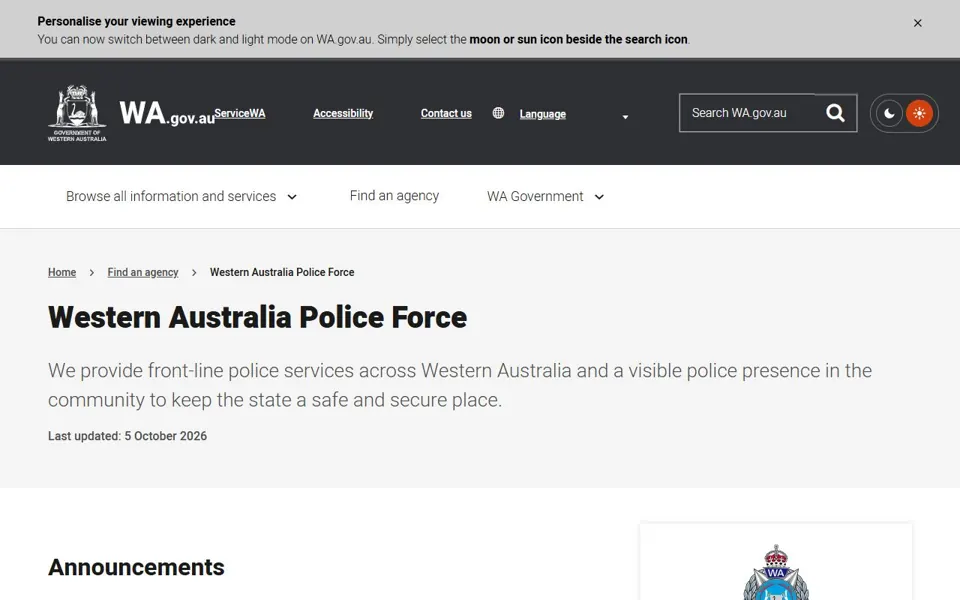Open Find an agency in navigation bar
Image resolution: width=960 pixels, height=600 pixels.
point(394,196)
